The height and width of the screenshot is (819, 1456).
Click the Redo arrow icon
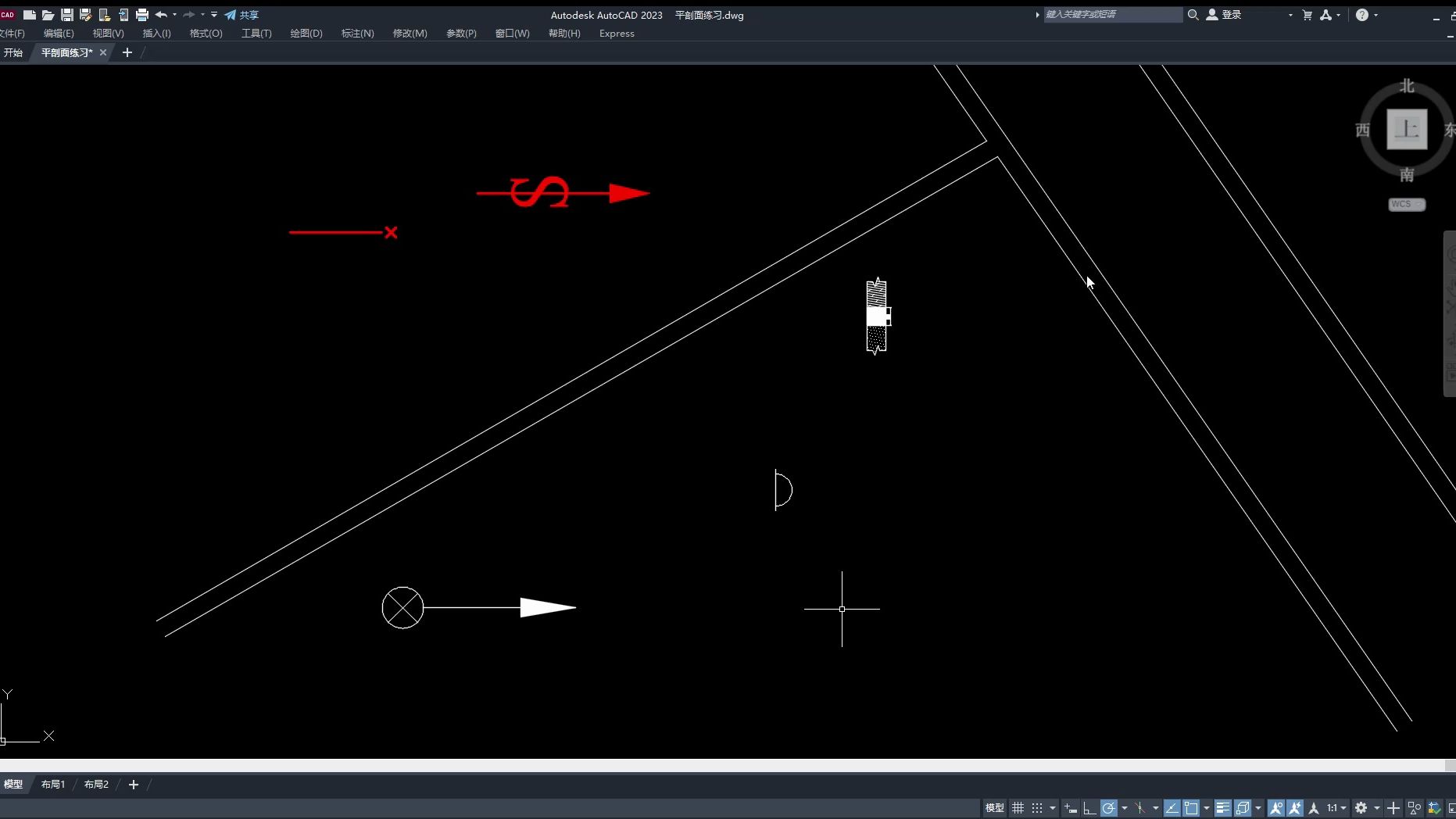(189, 15)
